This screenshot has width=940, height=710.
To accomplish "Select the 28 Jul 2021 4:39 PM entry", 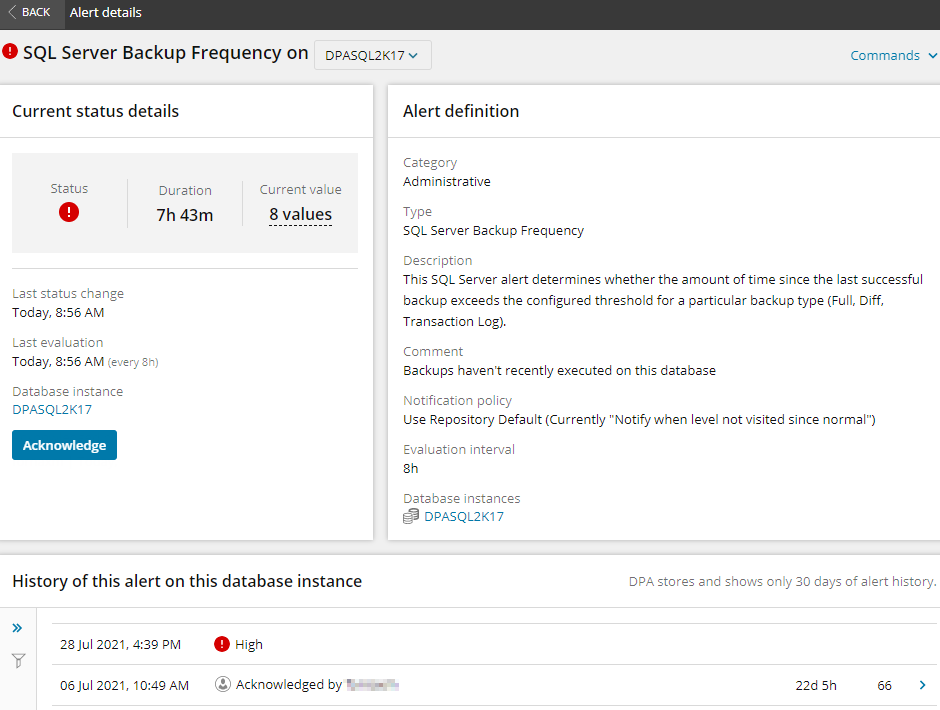I will point(120,645).
